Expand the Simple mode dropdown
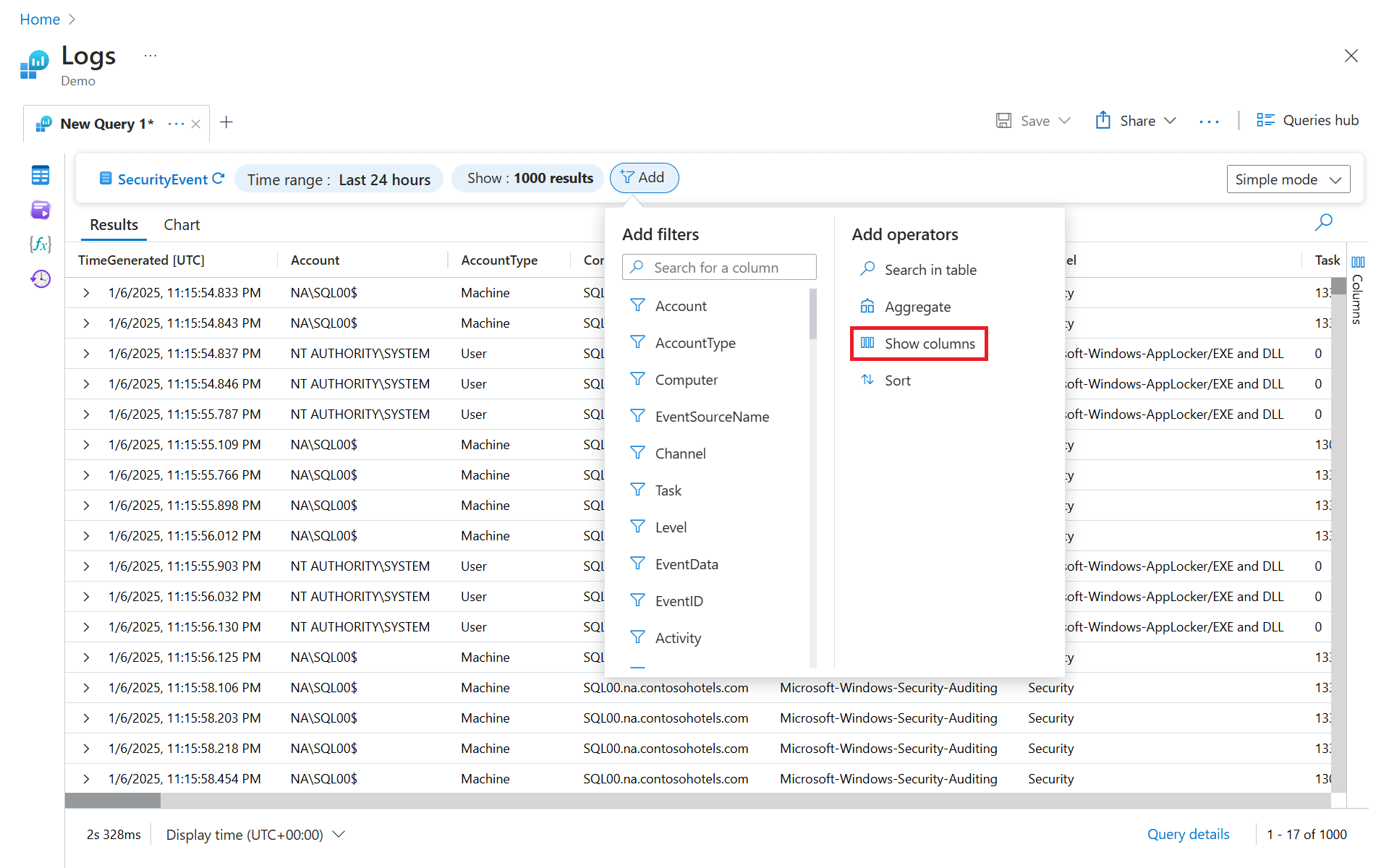This screenshot has width=1389, height=868. pos(1288,179)
